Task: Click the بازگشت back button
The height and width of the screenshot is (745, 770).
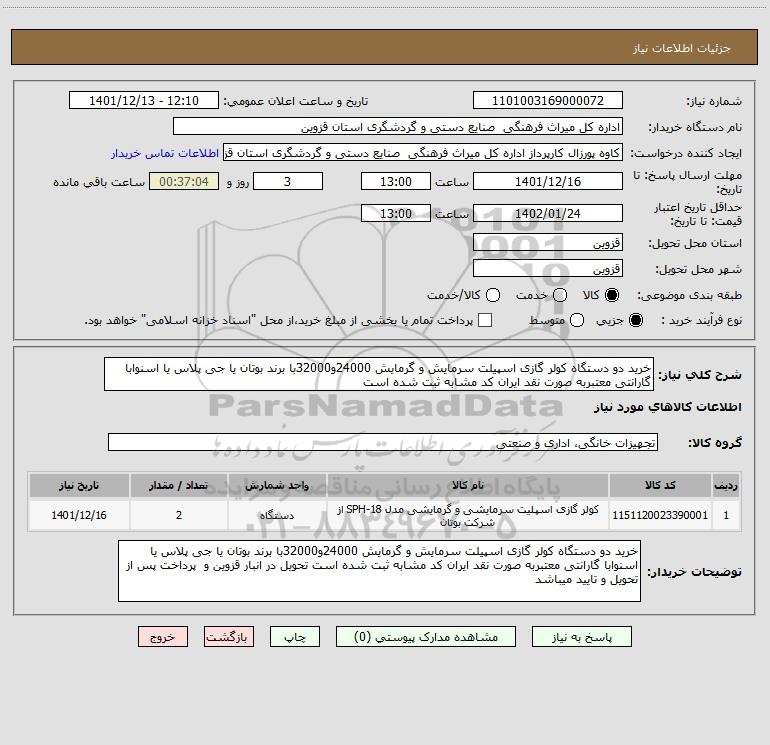Action: [229, 637]
